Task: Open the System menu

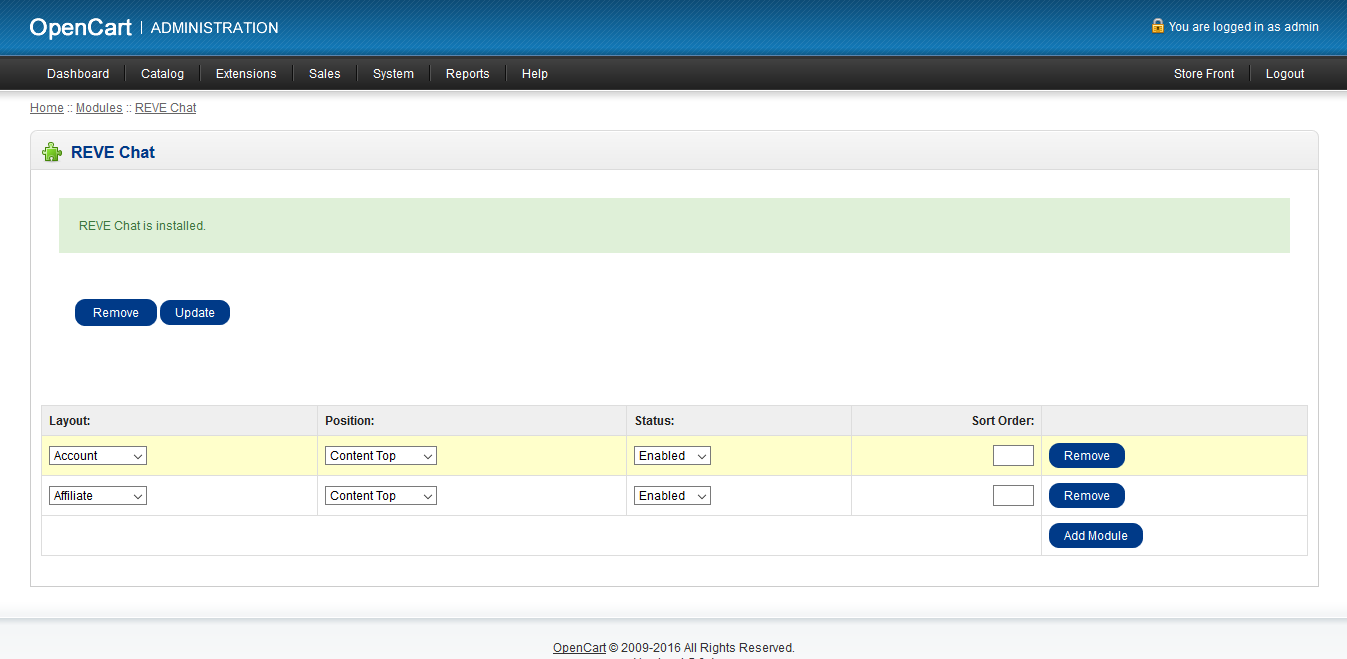Action: coord(393,73)
